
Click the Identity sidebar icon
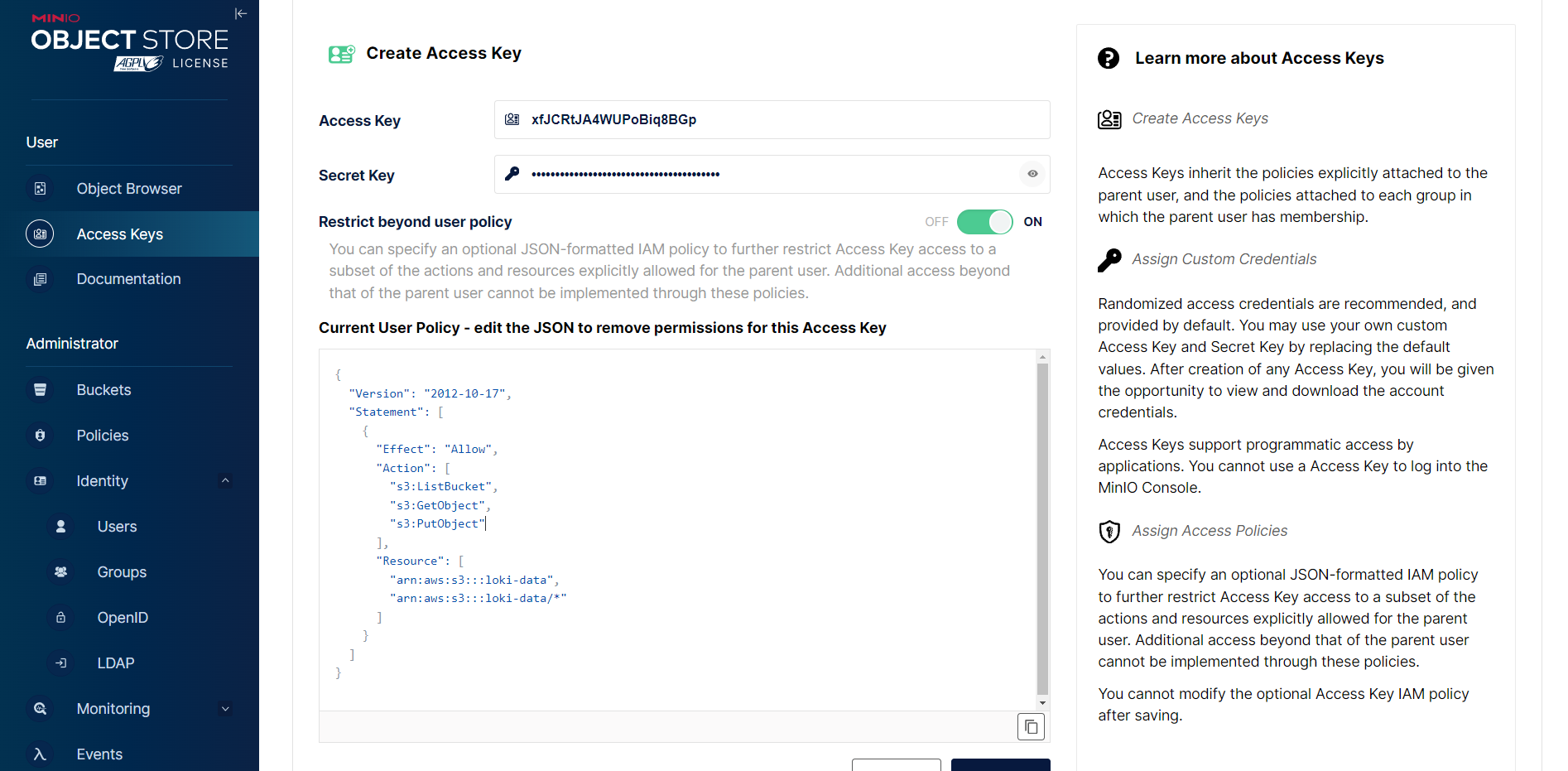pos(40,481)
